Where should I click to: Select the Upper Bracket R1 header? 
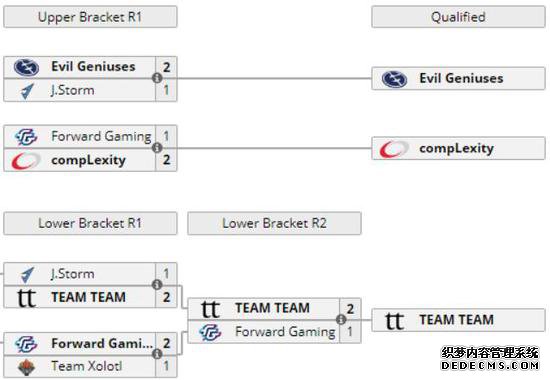90,17
